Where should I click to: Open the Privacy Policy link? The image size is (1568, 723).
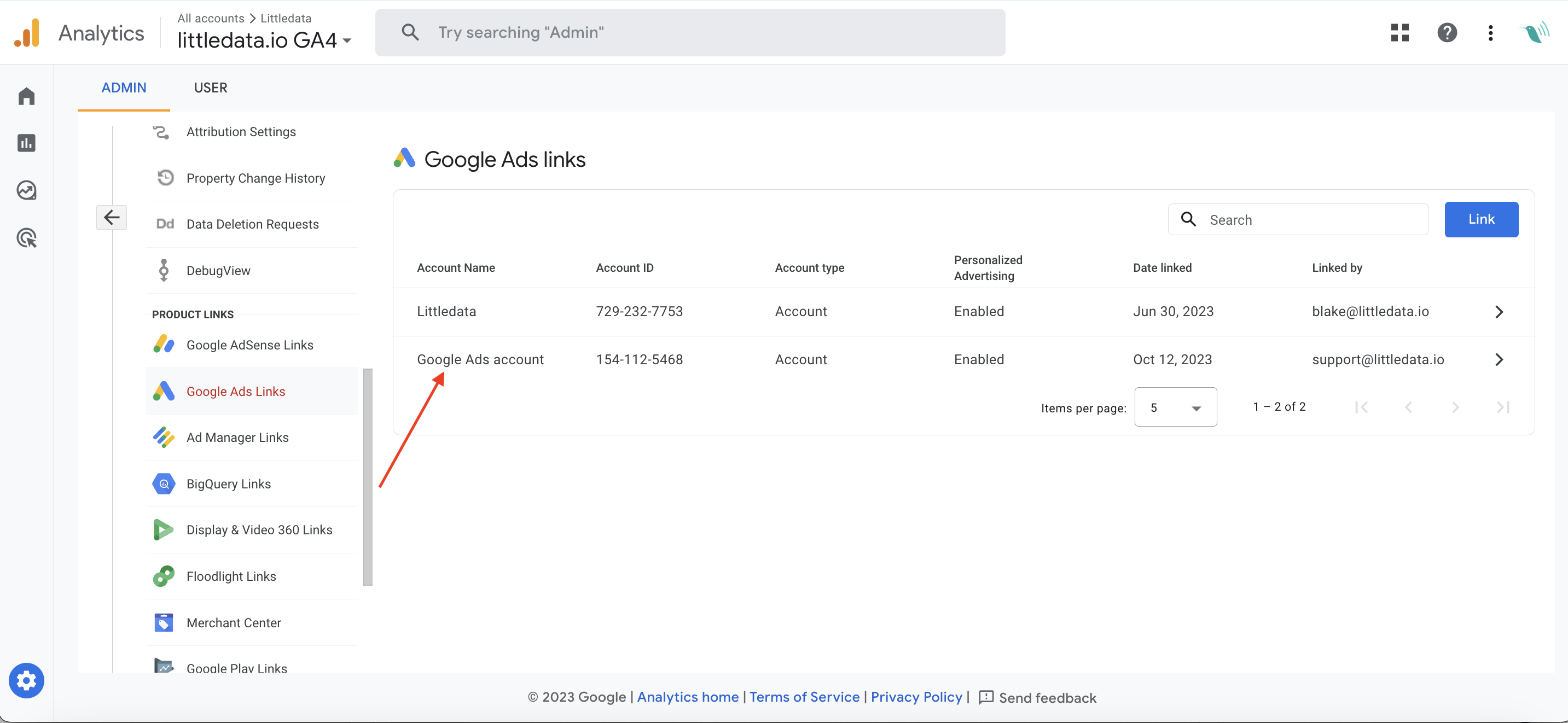tap(916, 697)
